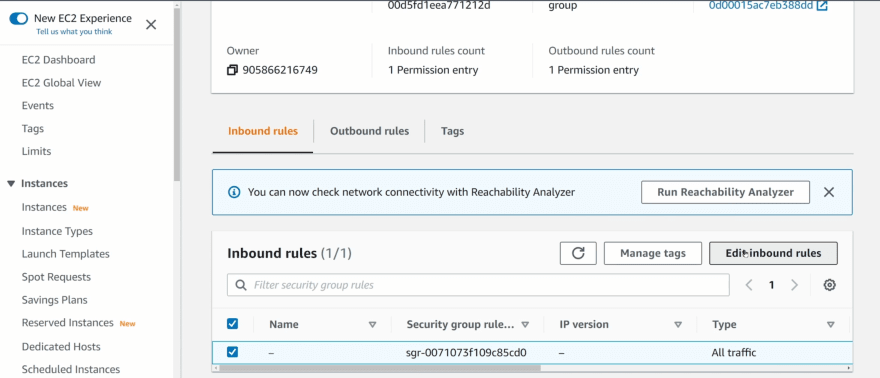Open the Tell us what you think link
This screenshot has width=880, height=378.
74,31
